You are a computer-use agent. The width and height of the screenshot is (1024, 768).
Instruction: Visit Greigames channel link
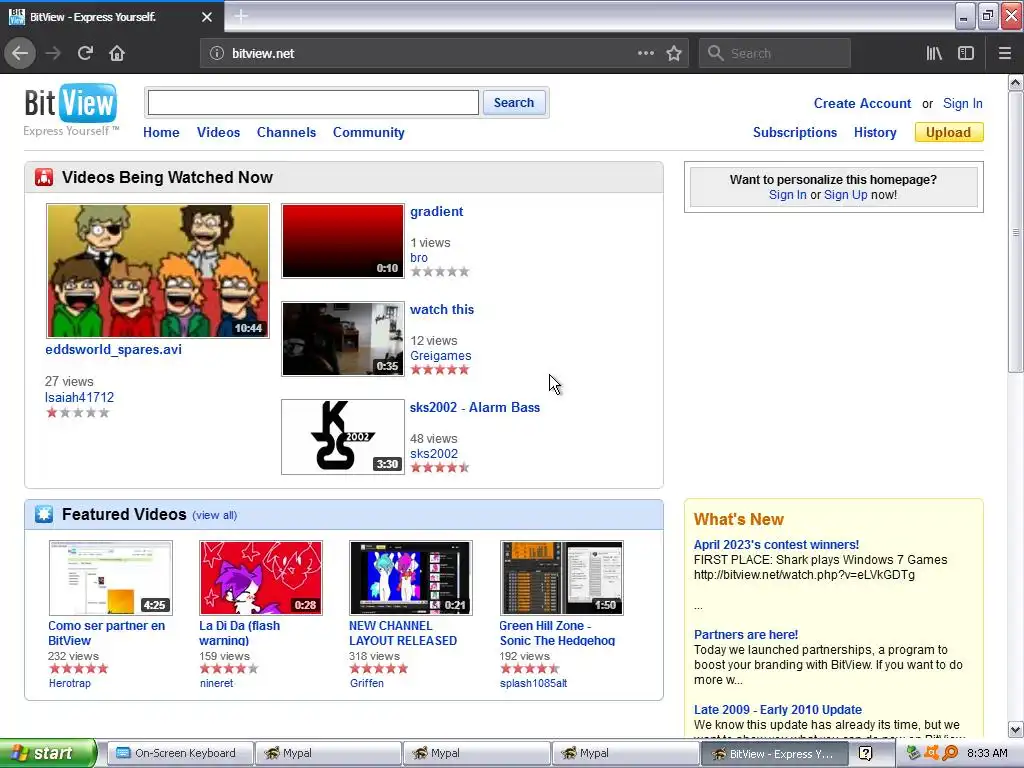440,355
